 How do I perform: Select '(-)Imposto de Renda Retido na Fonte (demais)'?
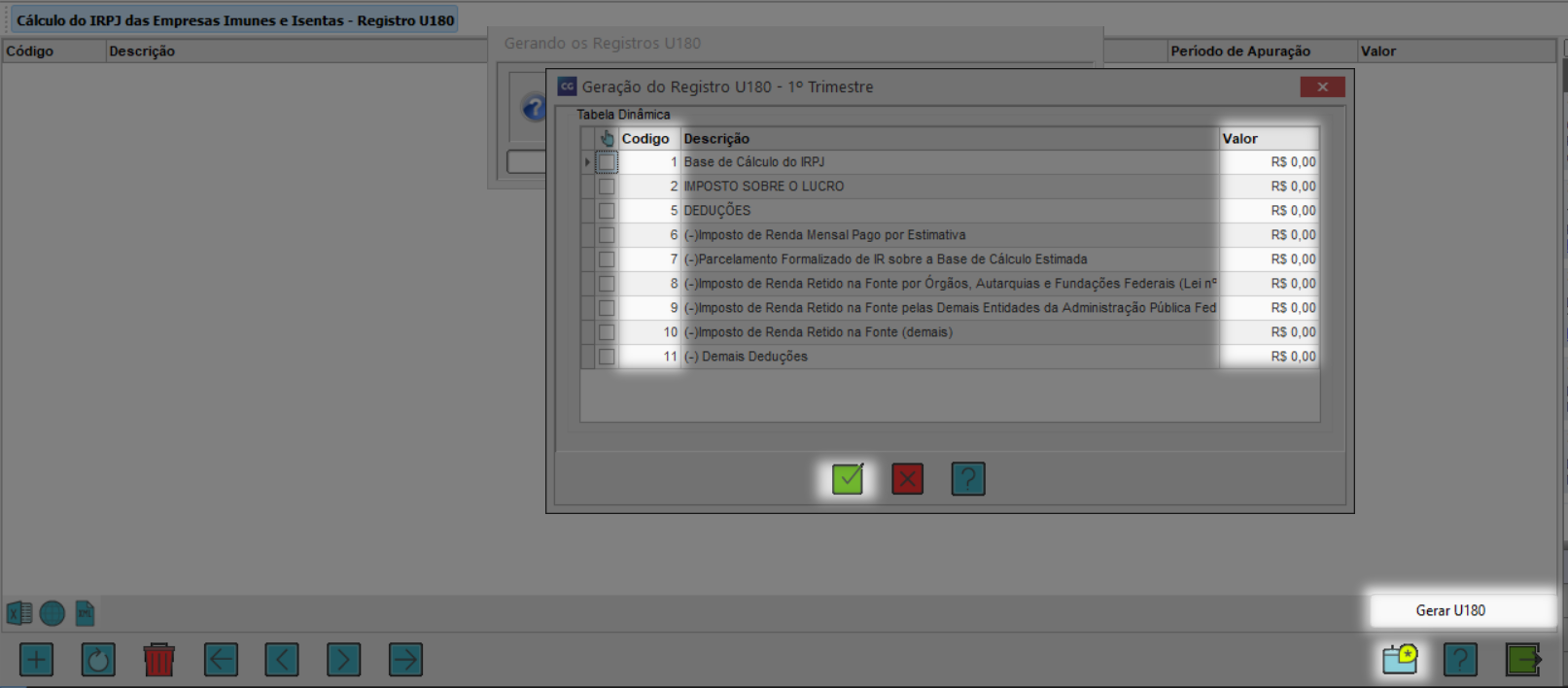coord(949,332)
